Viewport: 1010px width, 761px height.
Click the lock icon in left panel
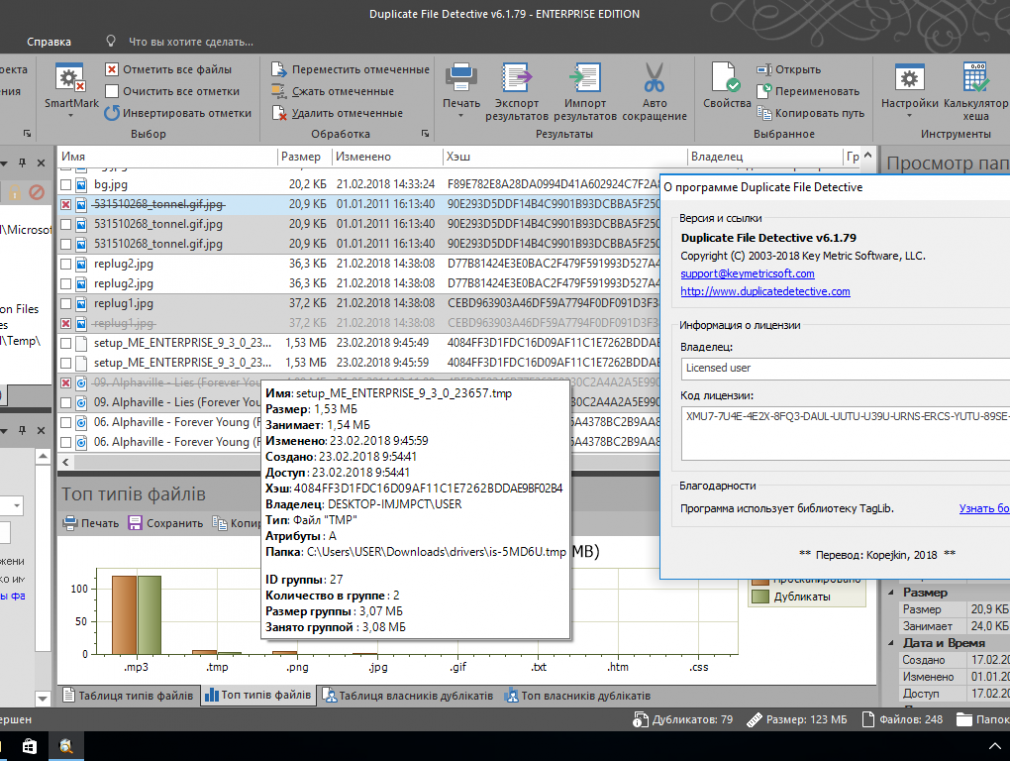[x=14, y=192]
